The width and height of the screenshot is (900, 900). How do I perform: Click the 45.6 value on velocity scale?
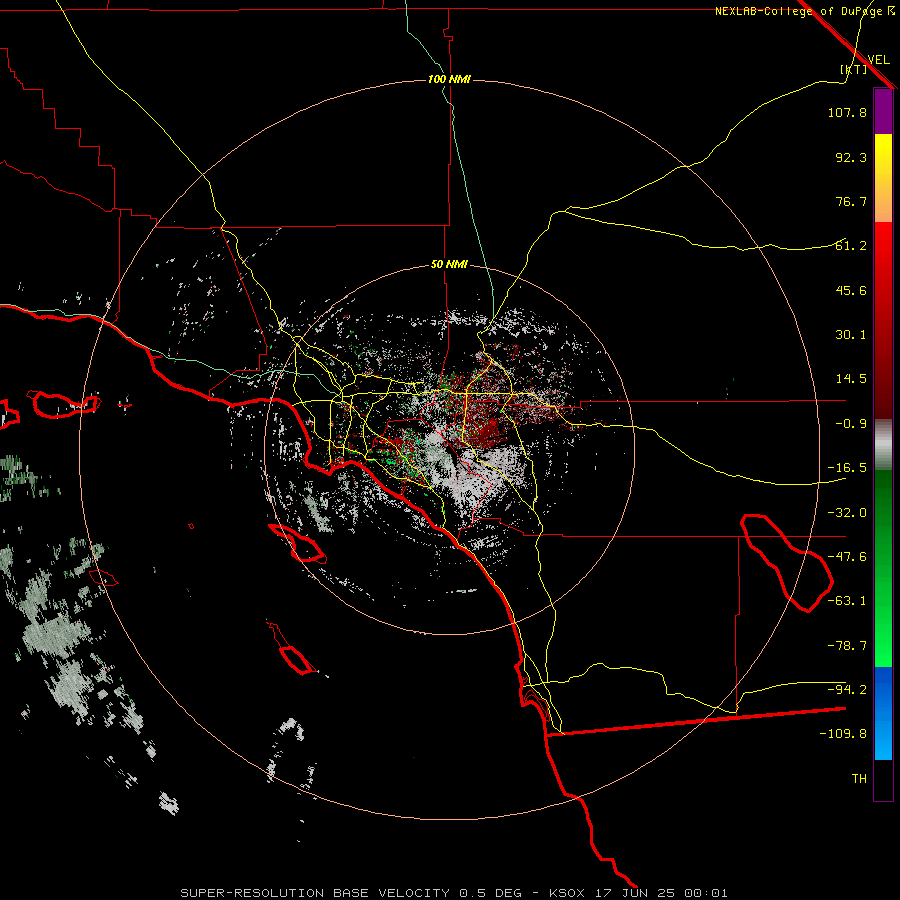[851, 290]
